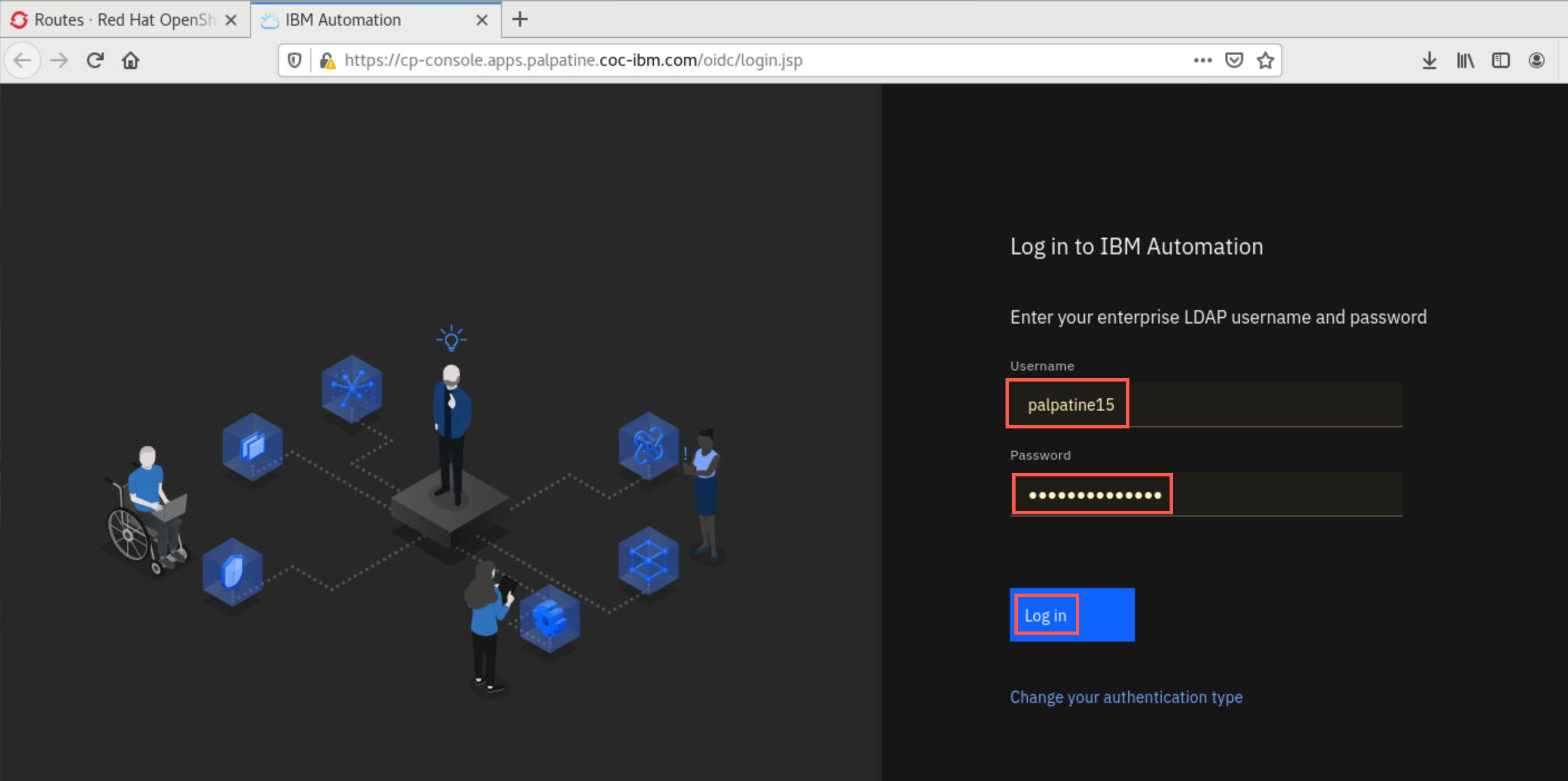Image resolution: width=1568 pixels, height=781 pixels.
Task: Bookmark this page with the star icon
Action: (1266, 60)
